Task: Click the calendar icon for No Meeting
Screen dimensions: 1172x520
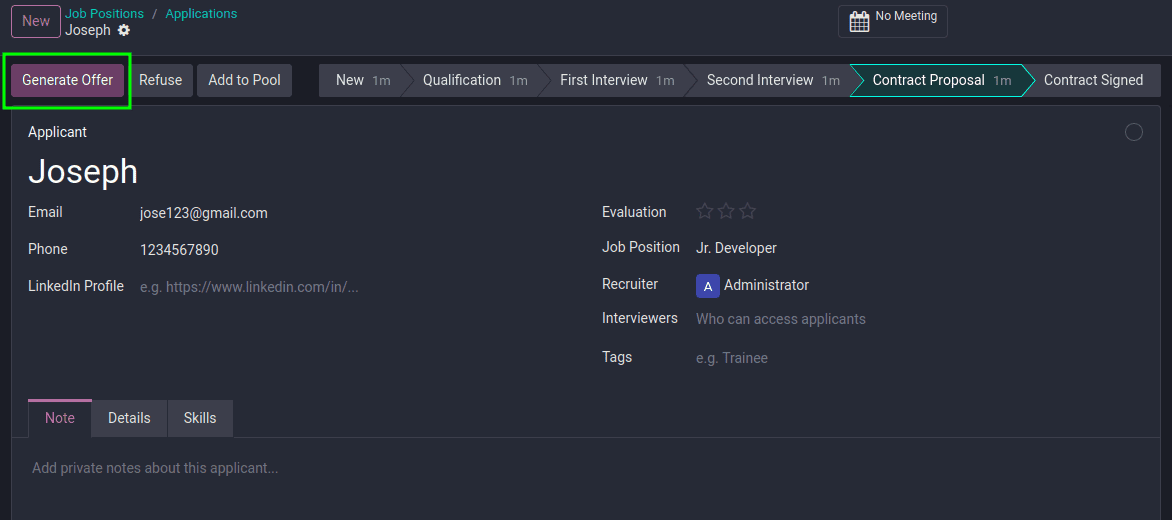Action: click(x=860, y=21)
